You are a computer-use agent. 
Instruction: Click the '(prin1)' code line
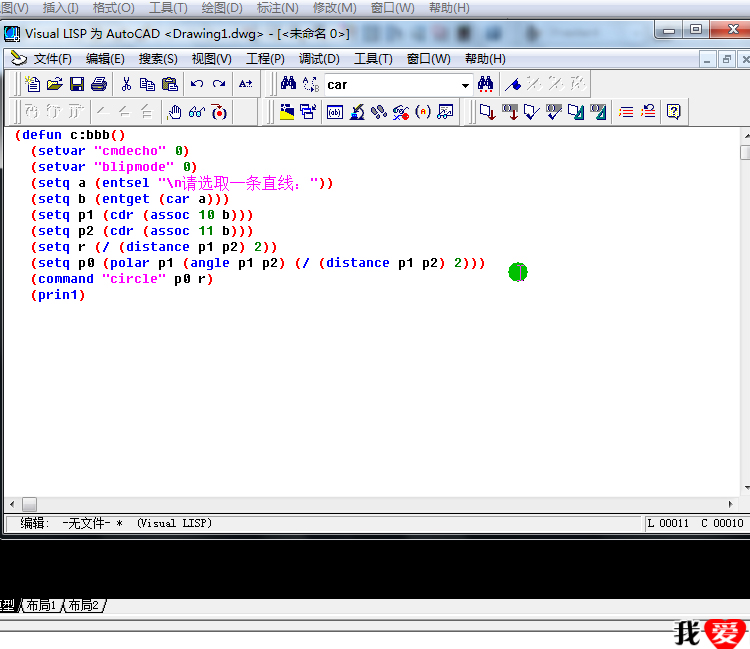pos(58,295)
